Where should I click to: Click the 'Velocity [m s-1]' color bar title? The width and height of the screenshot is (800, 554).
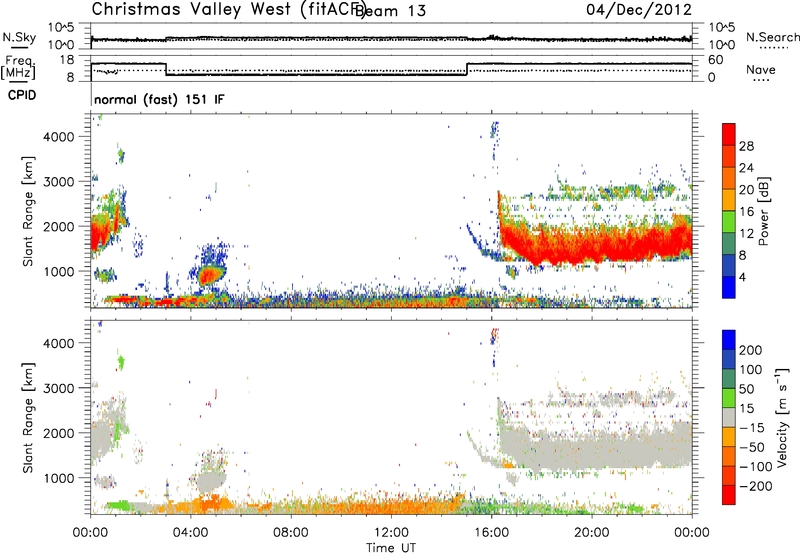[x=782, y=417]
